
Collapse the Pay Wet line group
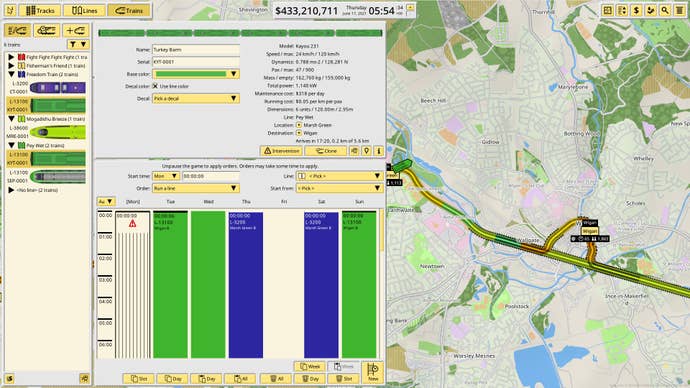11,145
